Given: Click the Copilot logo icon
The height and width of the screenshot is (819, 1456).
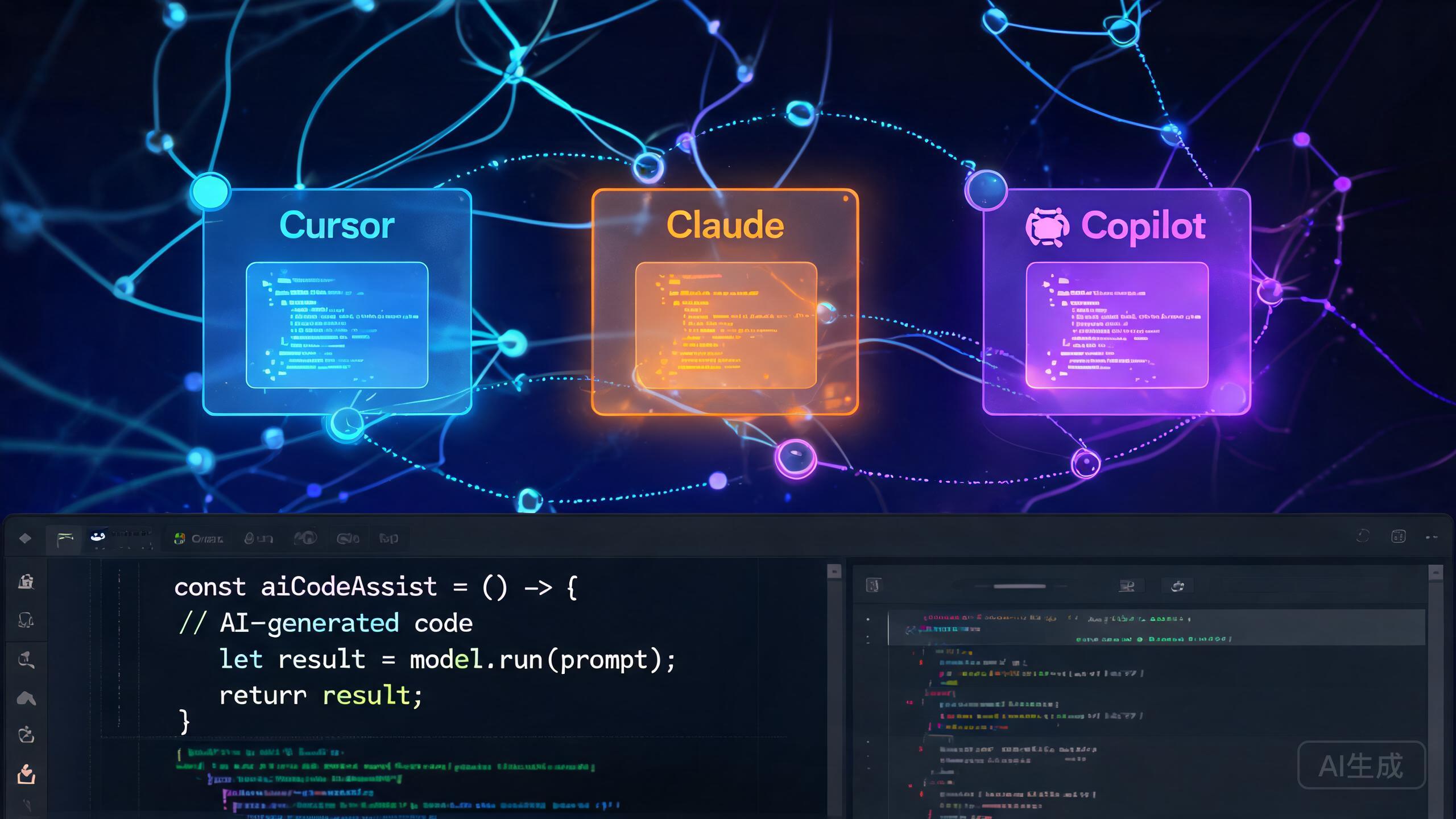Looking at the screenshot, I should pos(1047,227).
